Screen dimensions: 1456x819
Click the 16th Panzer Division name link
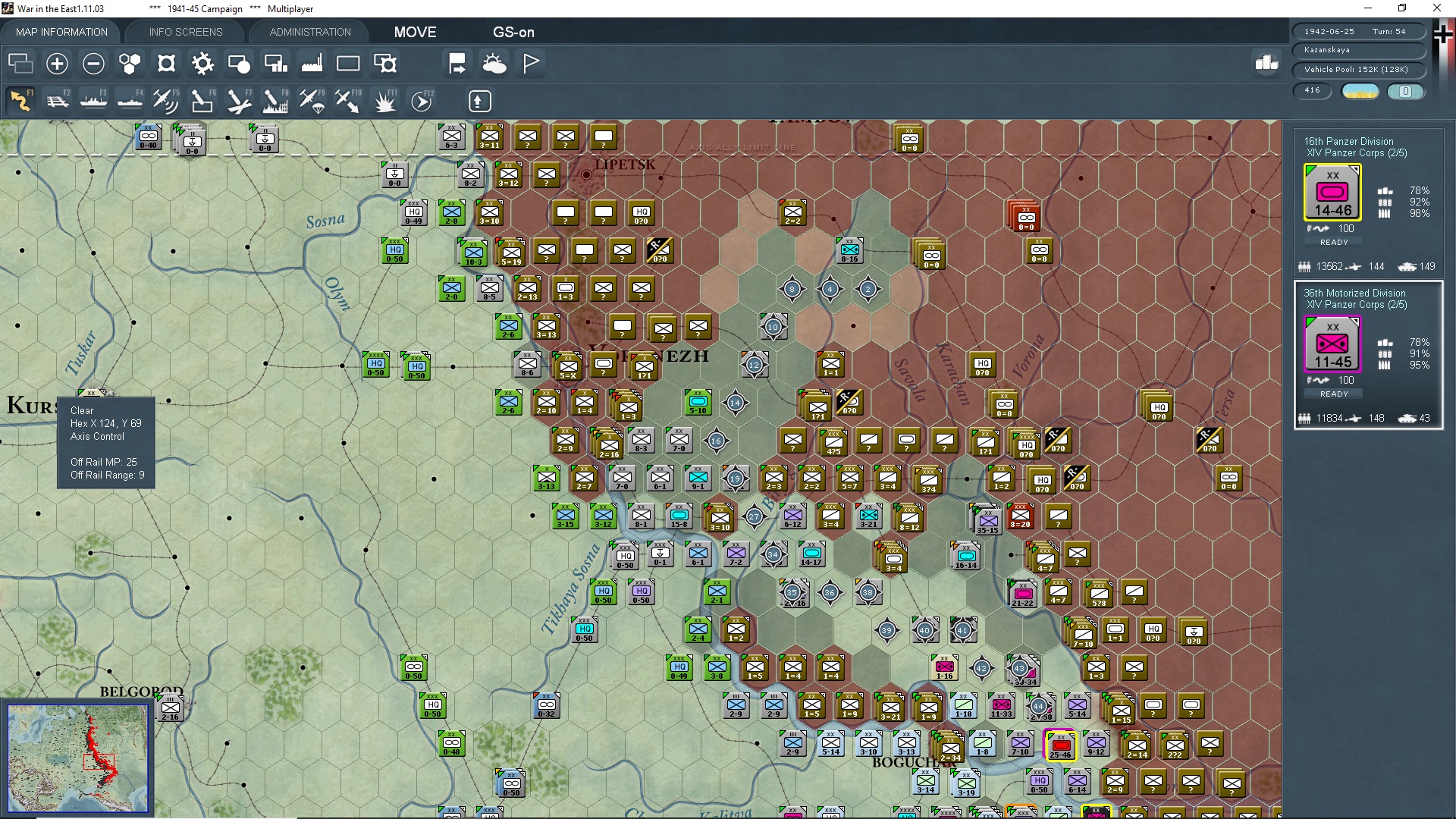pyautogui.click(x=1348, y=141)
